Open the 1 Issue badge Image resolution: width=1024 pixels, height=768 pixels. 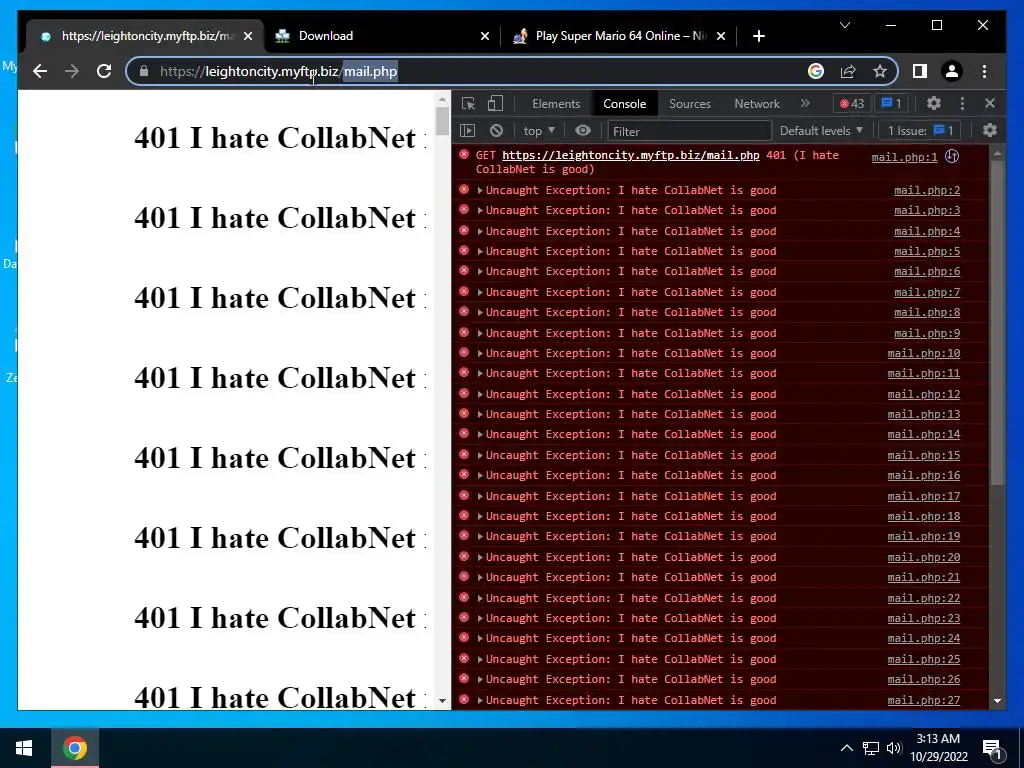coord(920,131)
